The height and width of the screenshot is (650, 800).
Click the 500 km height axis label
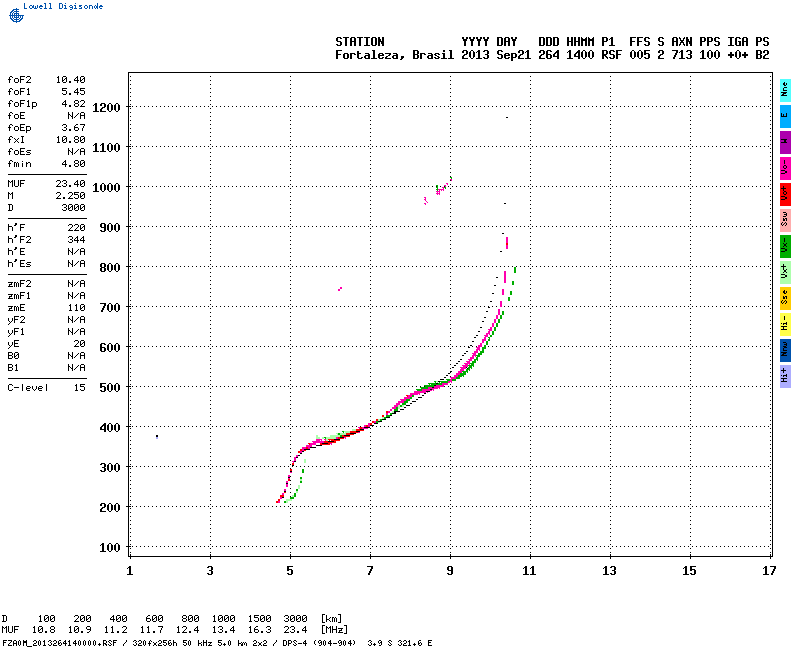tap(110, 388)
